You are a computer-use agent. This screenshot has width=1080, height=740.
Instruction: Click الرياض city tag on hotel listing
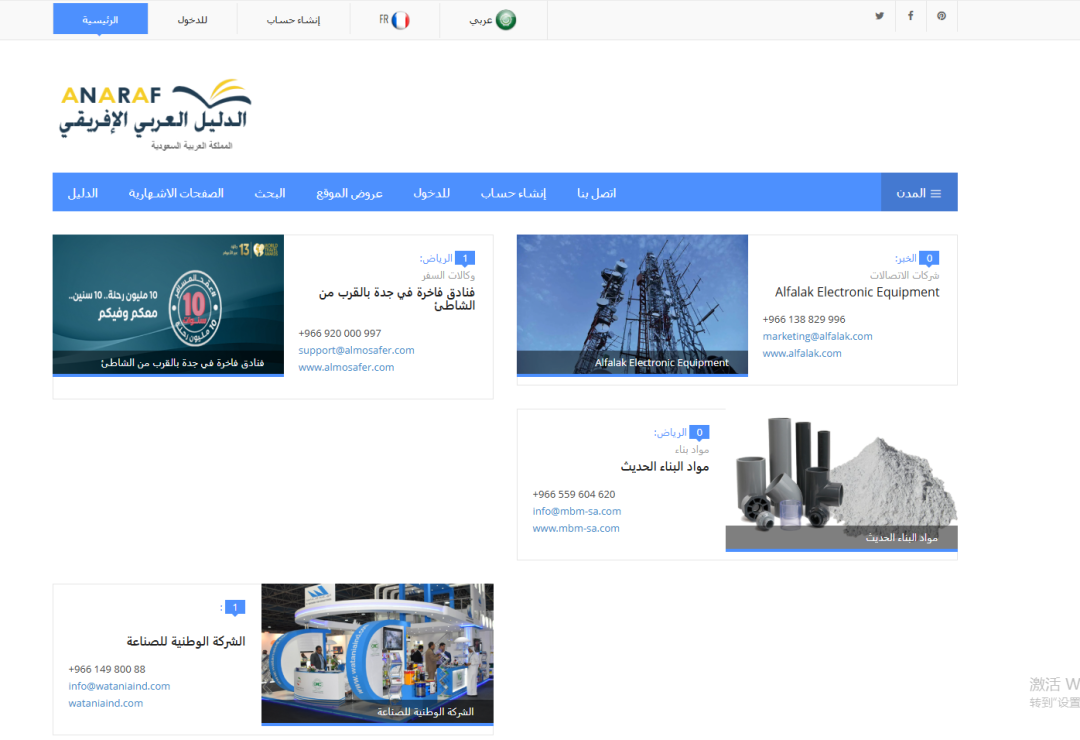pyautogui.click(x=436, y=258)
